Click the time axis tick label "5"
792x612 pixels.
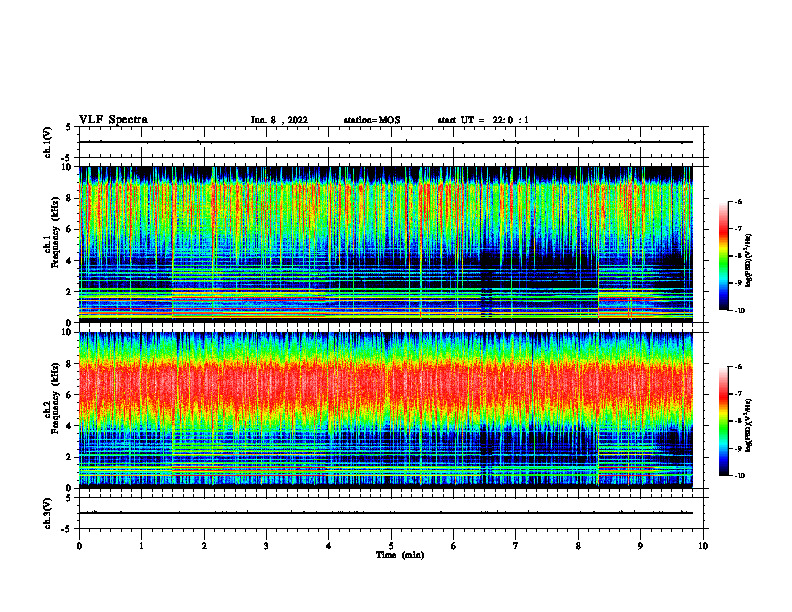tap(391, 546)
